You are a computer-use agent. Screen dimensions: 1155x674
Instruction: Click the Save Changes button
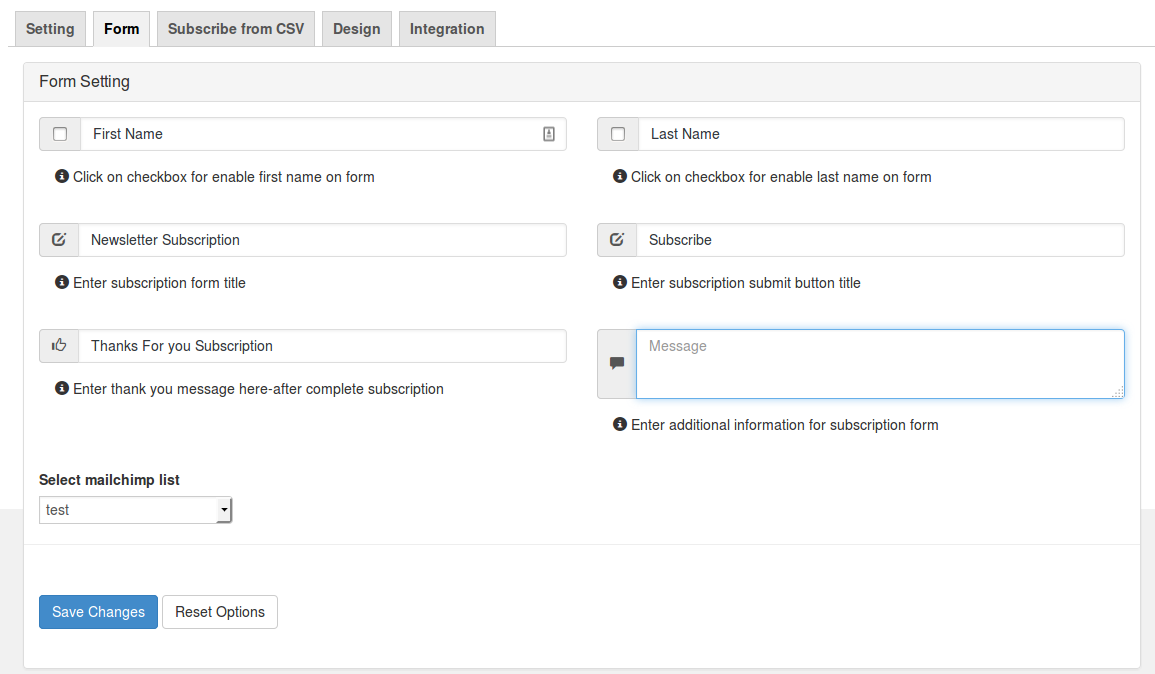click(98, 612)
